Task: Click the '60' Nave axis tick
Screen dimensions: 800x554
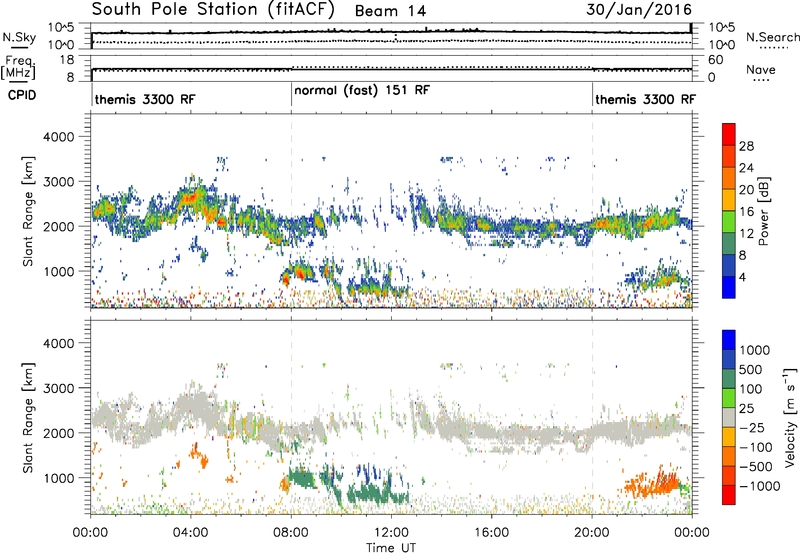Action: [715, 60]
